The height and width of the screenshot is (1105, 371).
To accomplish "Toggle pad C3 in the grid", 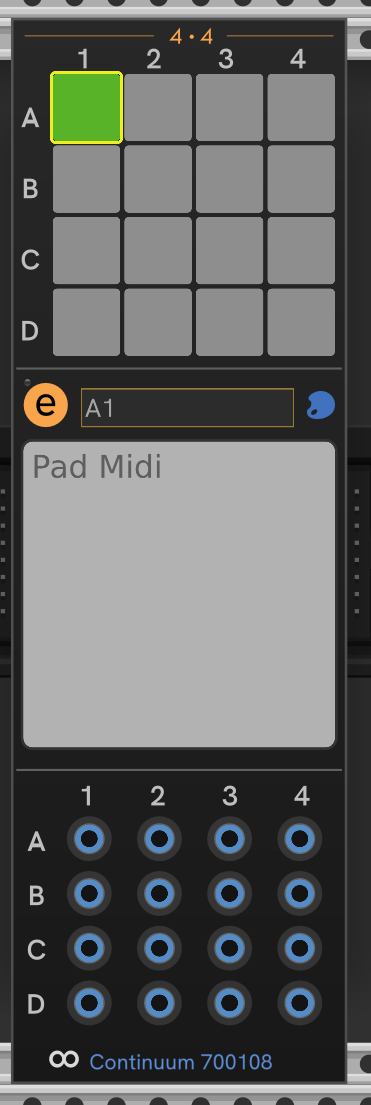I will (229, 251).
